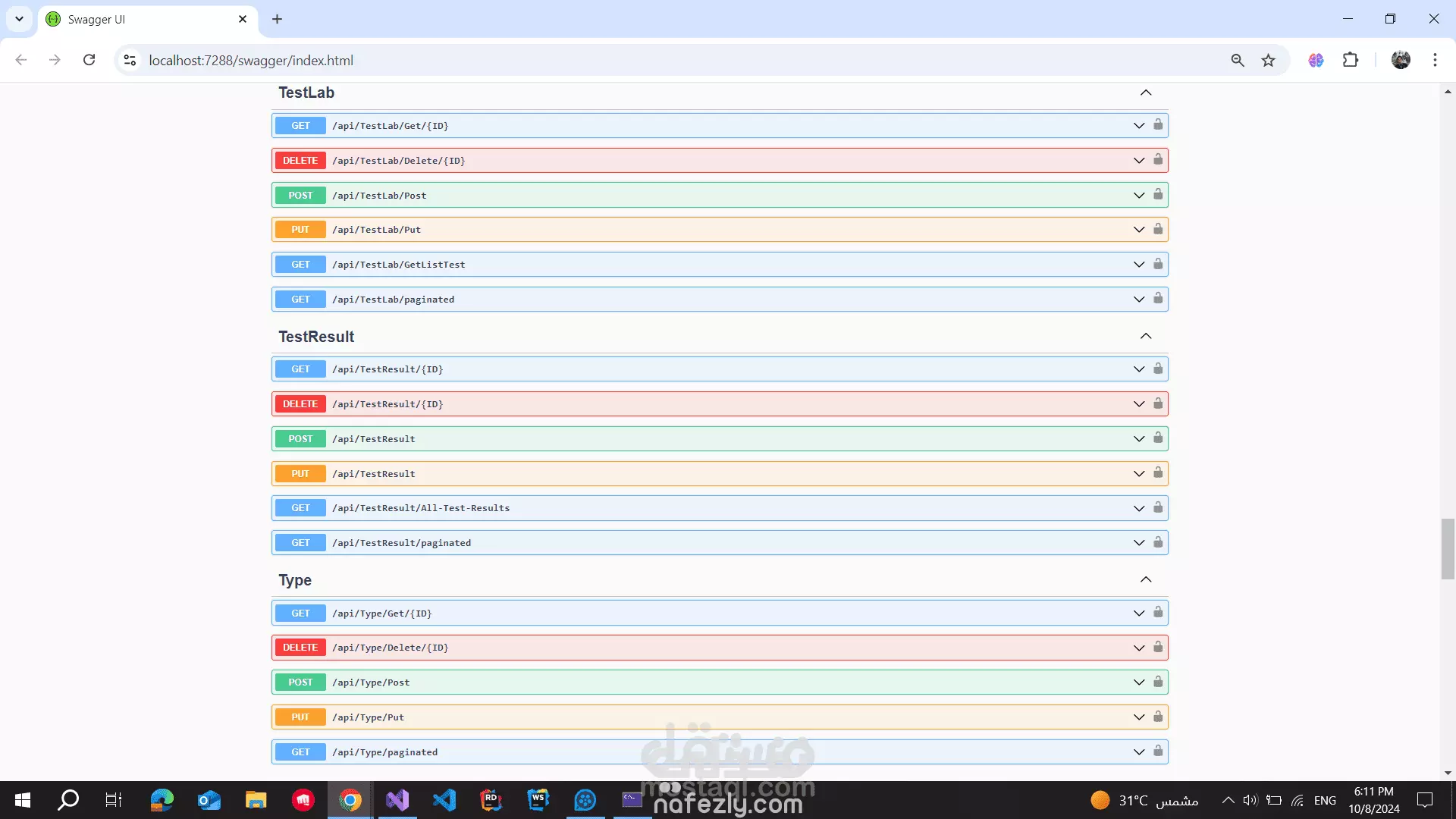Click the vertical scrollbar thumb

pyautogui.click(x=1448, y=549)
